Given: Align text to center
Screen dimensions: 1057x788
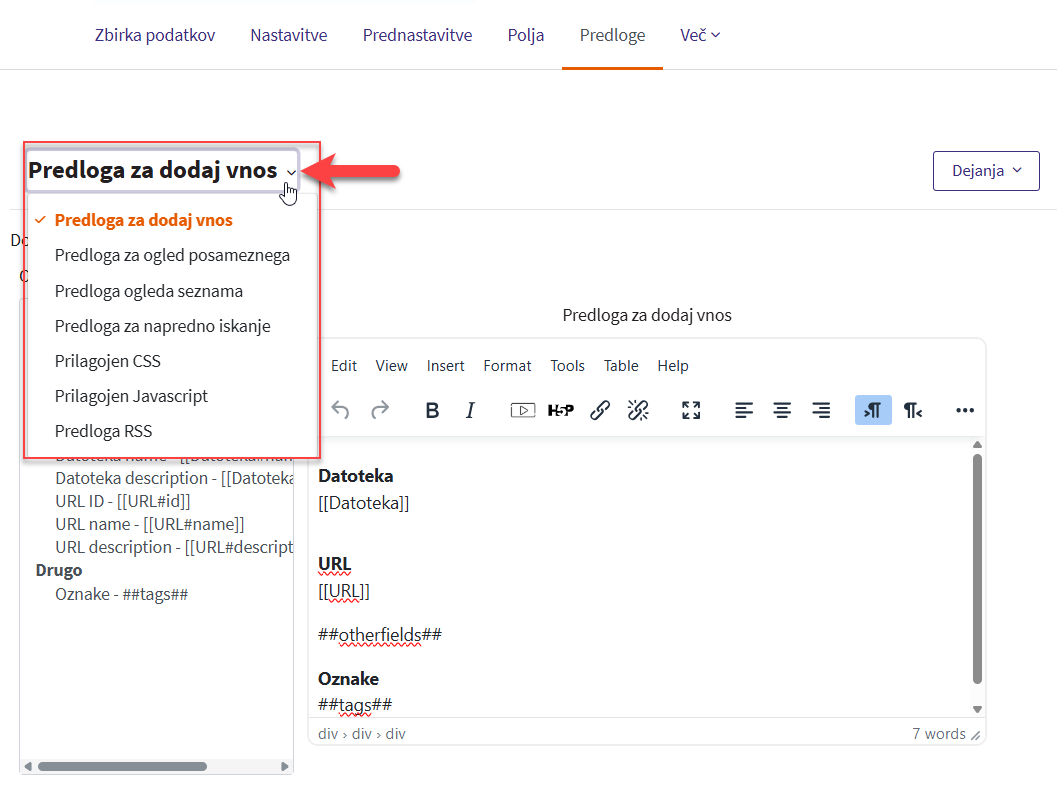Looking at the screenshot, I should [x=782, y=410].
